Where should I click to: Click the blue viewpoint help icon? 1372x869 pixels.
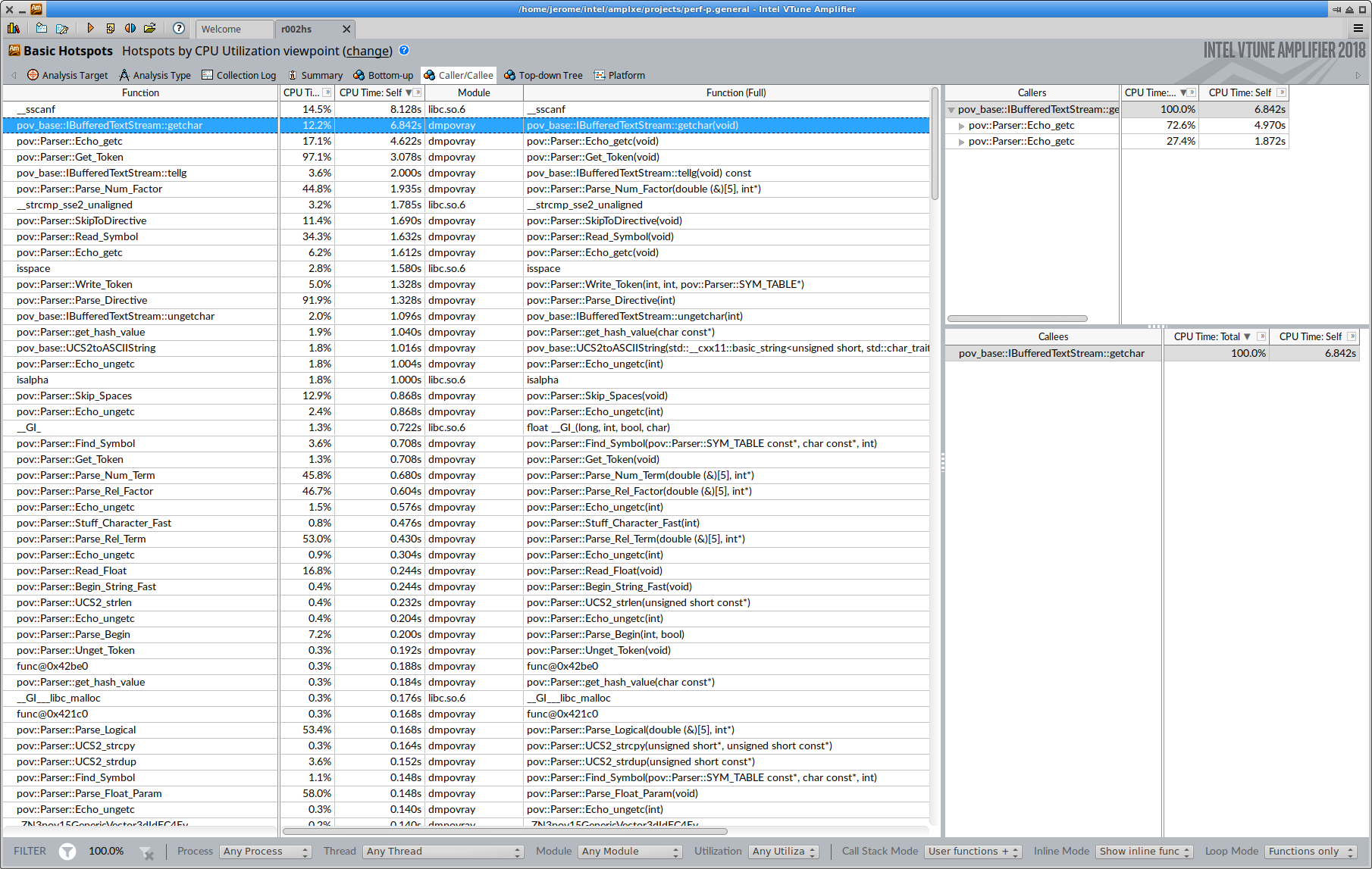pos(404,51)
